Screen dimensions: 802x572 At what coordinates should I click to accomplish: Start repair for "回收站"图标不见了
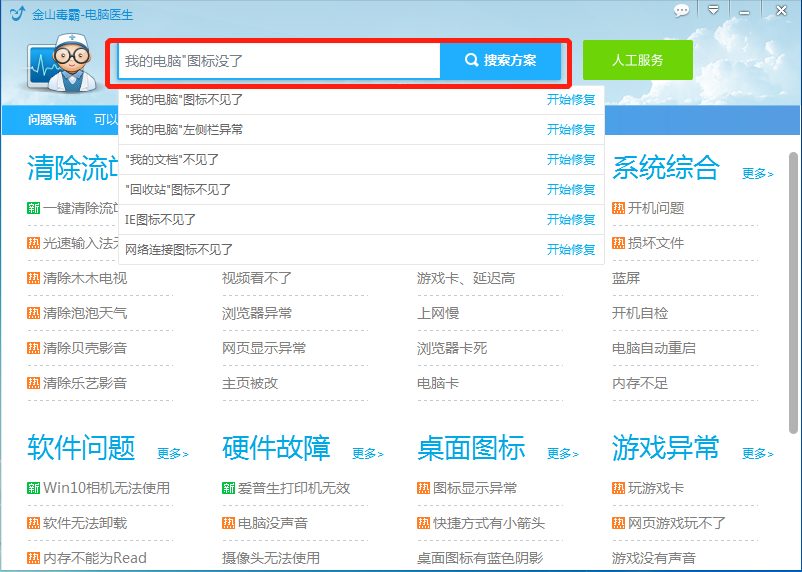[x=571, y=190]
